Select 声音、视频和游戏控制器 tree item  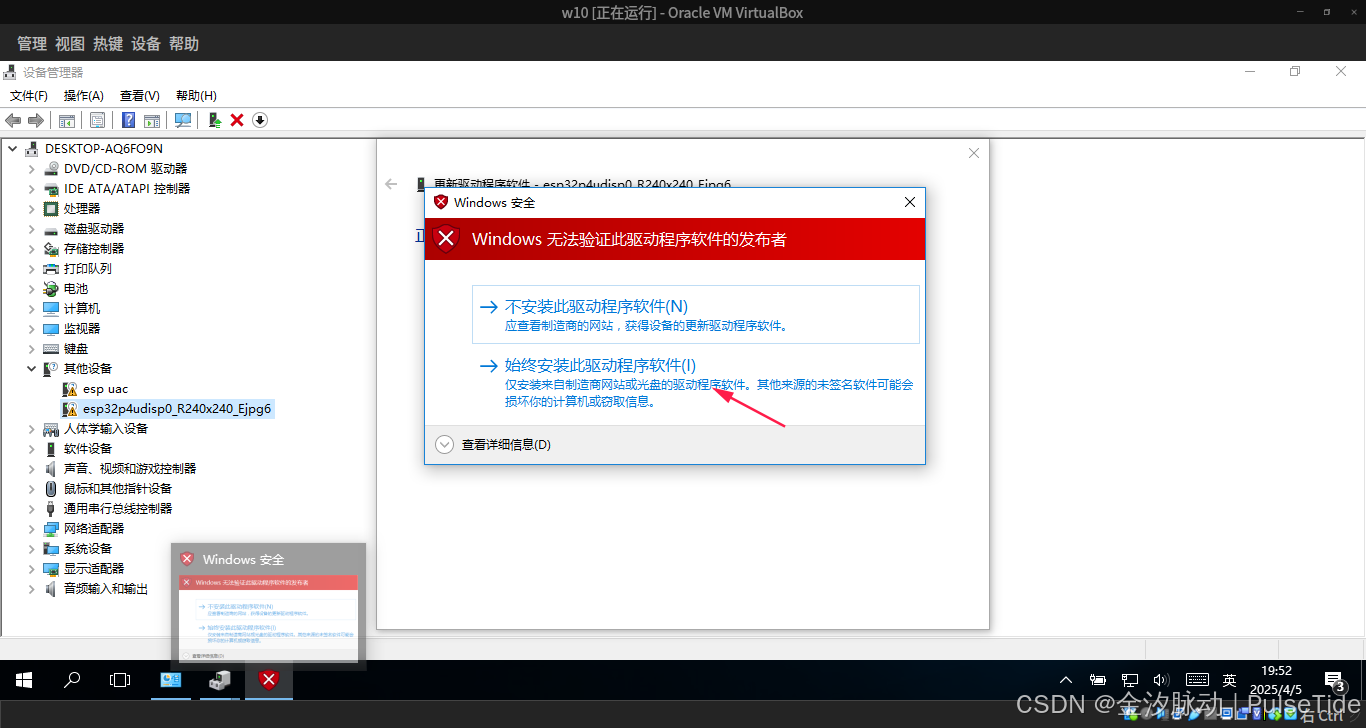[130, 468]
